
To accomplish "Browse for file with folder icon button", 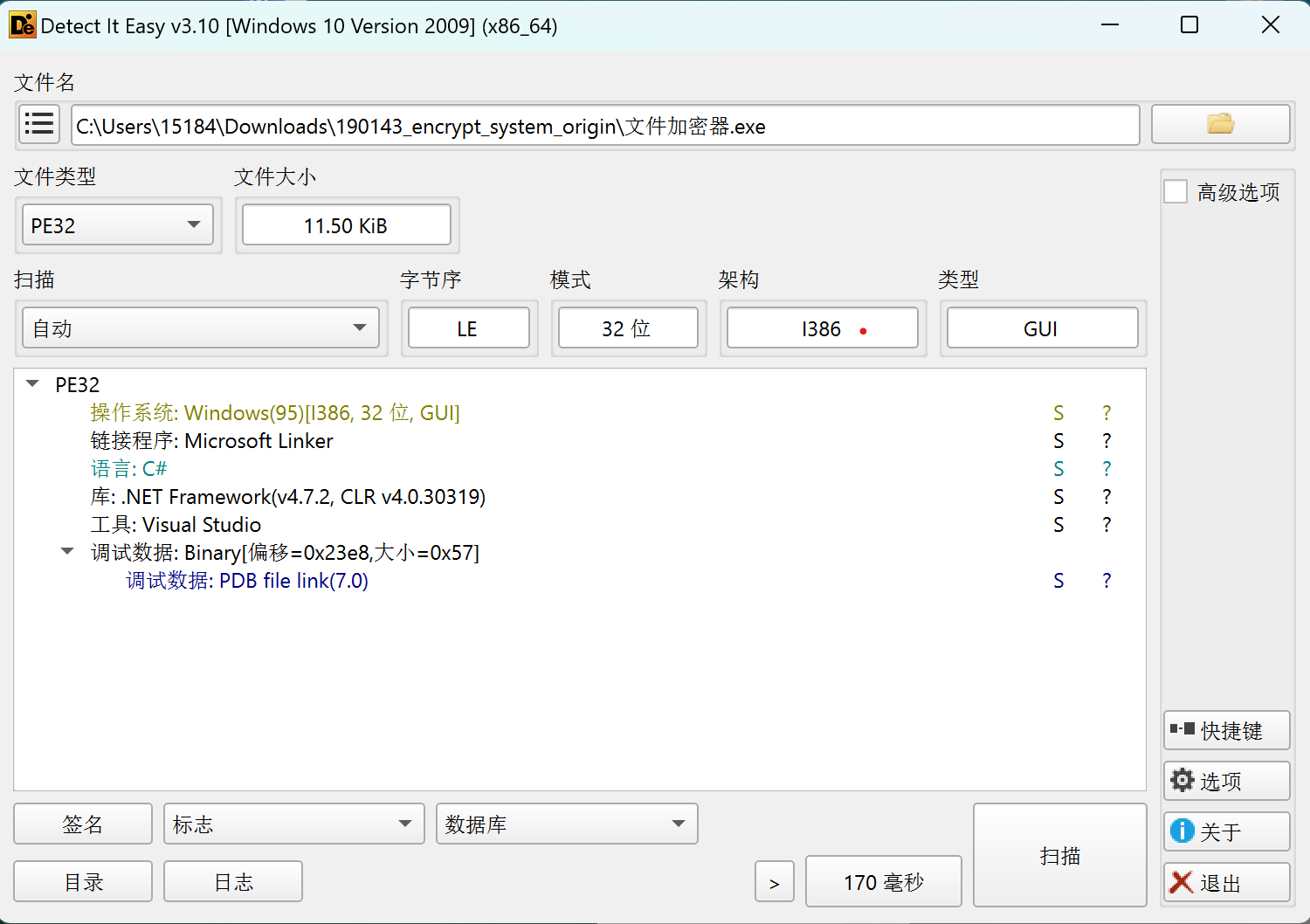I will click(x=1220, y=125).
